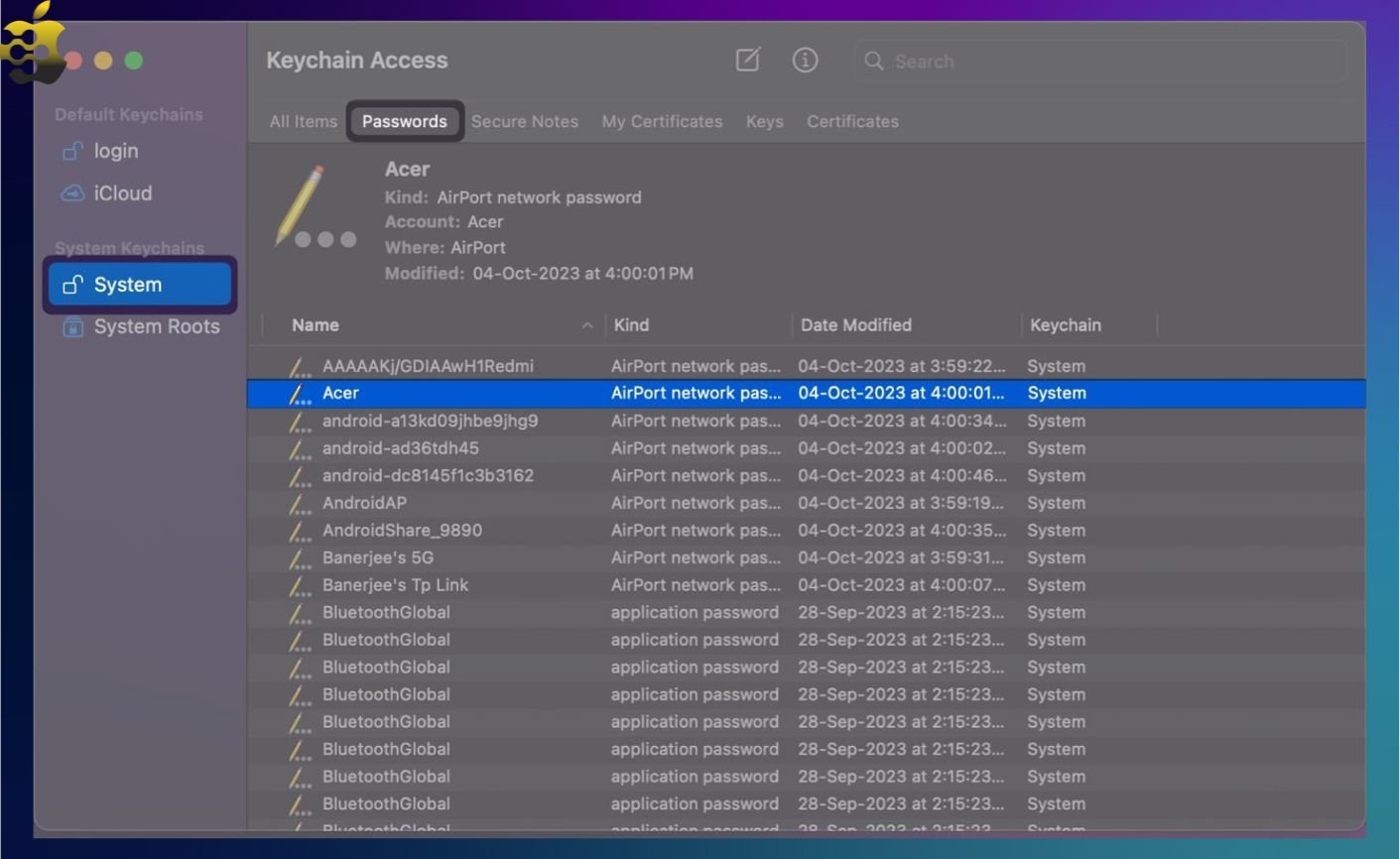1400x859 pixels.
Task: Open the Secure Notes tab
Action: 525,121
